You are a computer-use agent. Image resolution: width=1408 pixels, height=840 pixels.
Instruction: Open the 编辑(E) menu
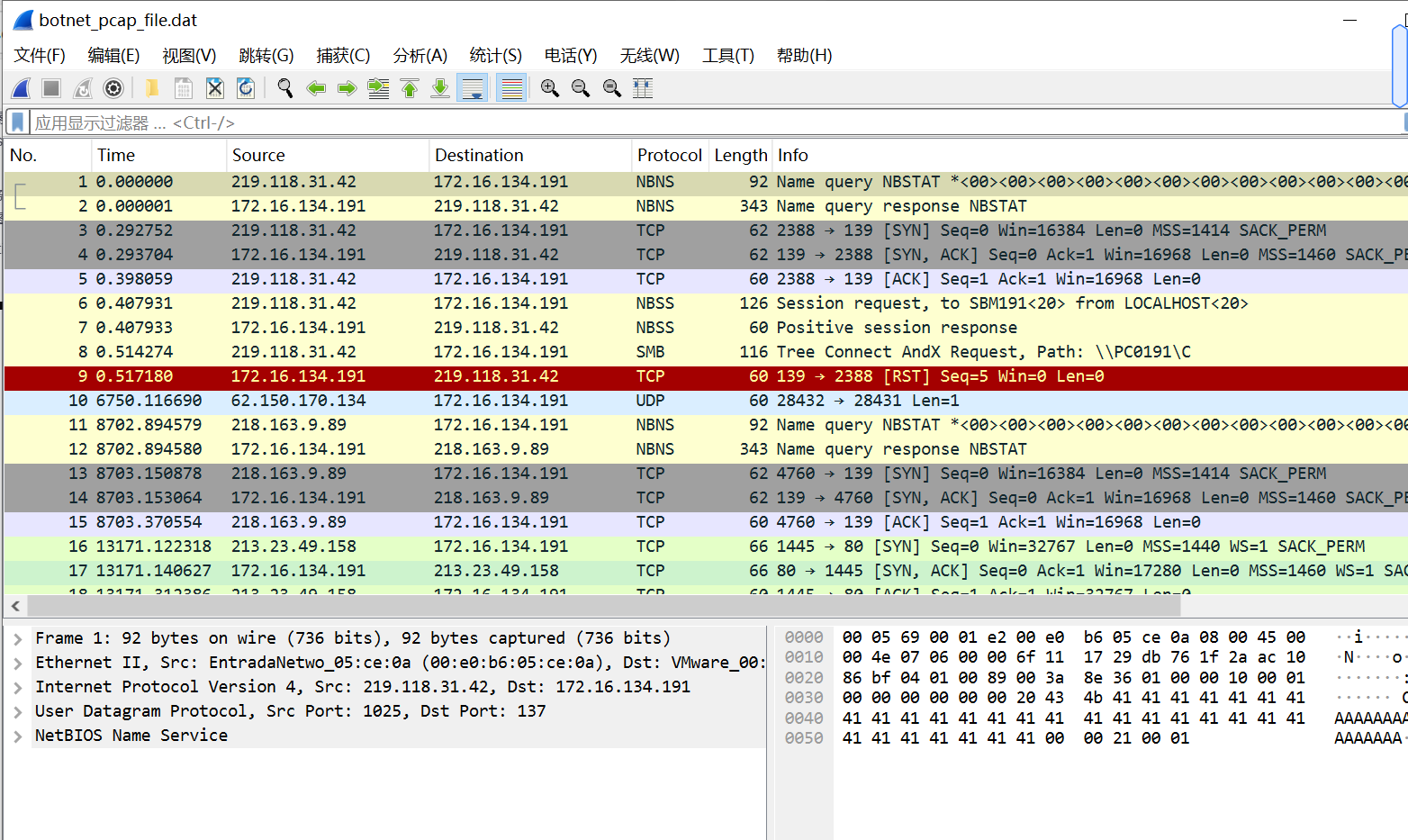[x=113, y=56]
